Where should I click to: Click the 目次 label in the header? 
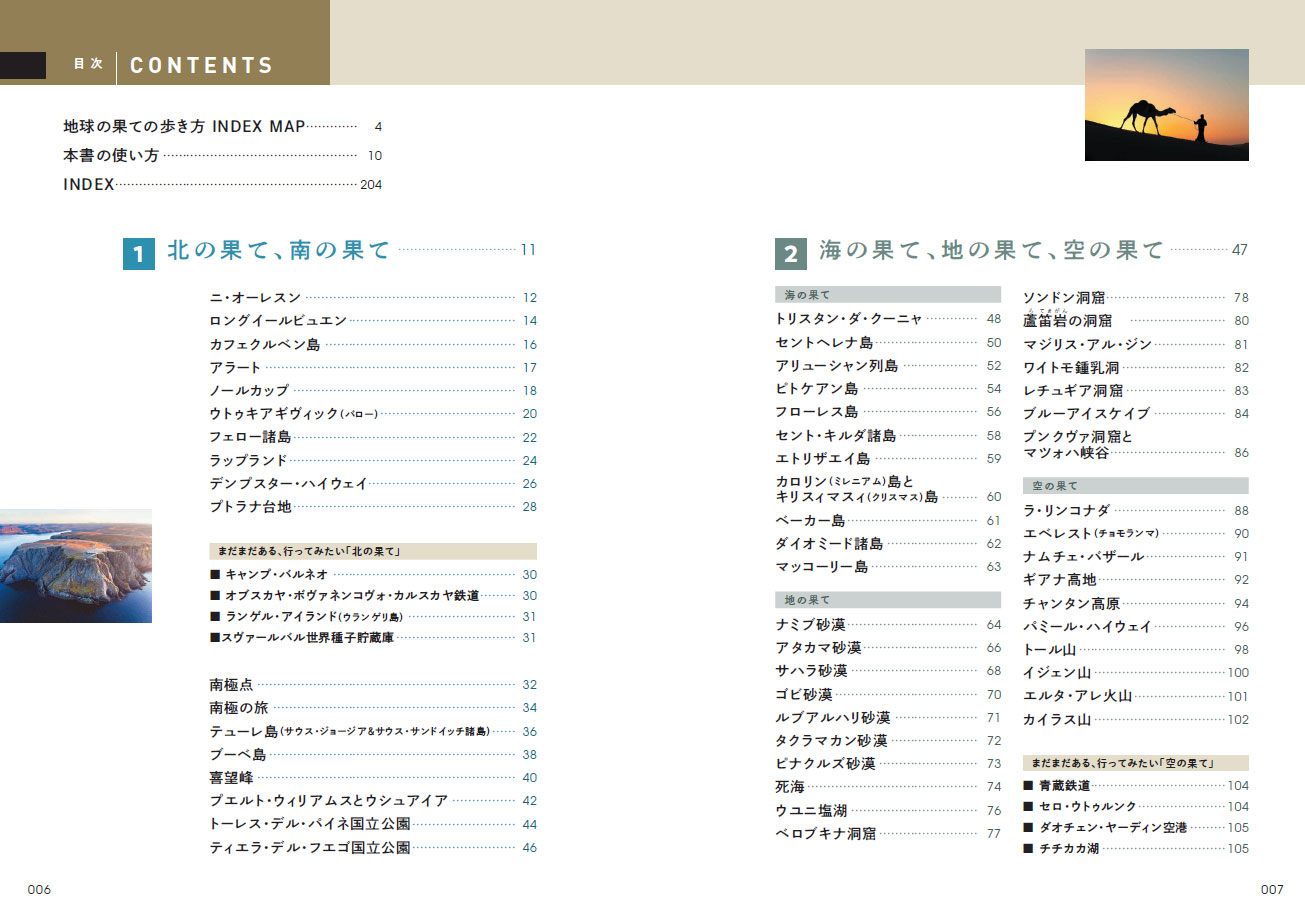pyautogui.click(x=88, y=64)
